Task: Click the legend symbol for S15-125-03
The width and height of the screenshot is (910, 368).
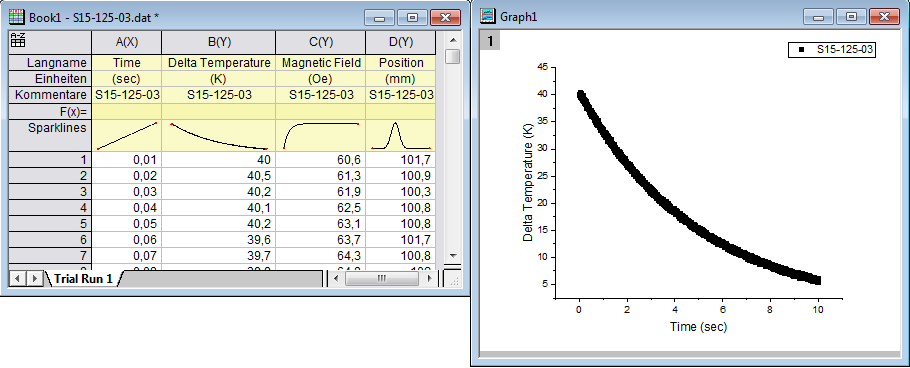Action: [x=801, y=50]
